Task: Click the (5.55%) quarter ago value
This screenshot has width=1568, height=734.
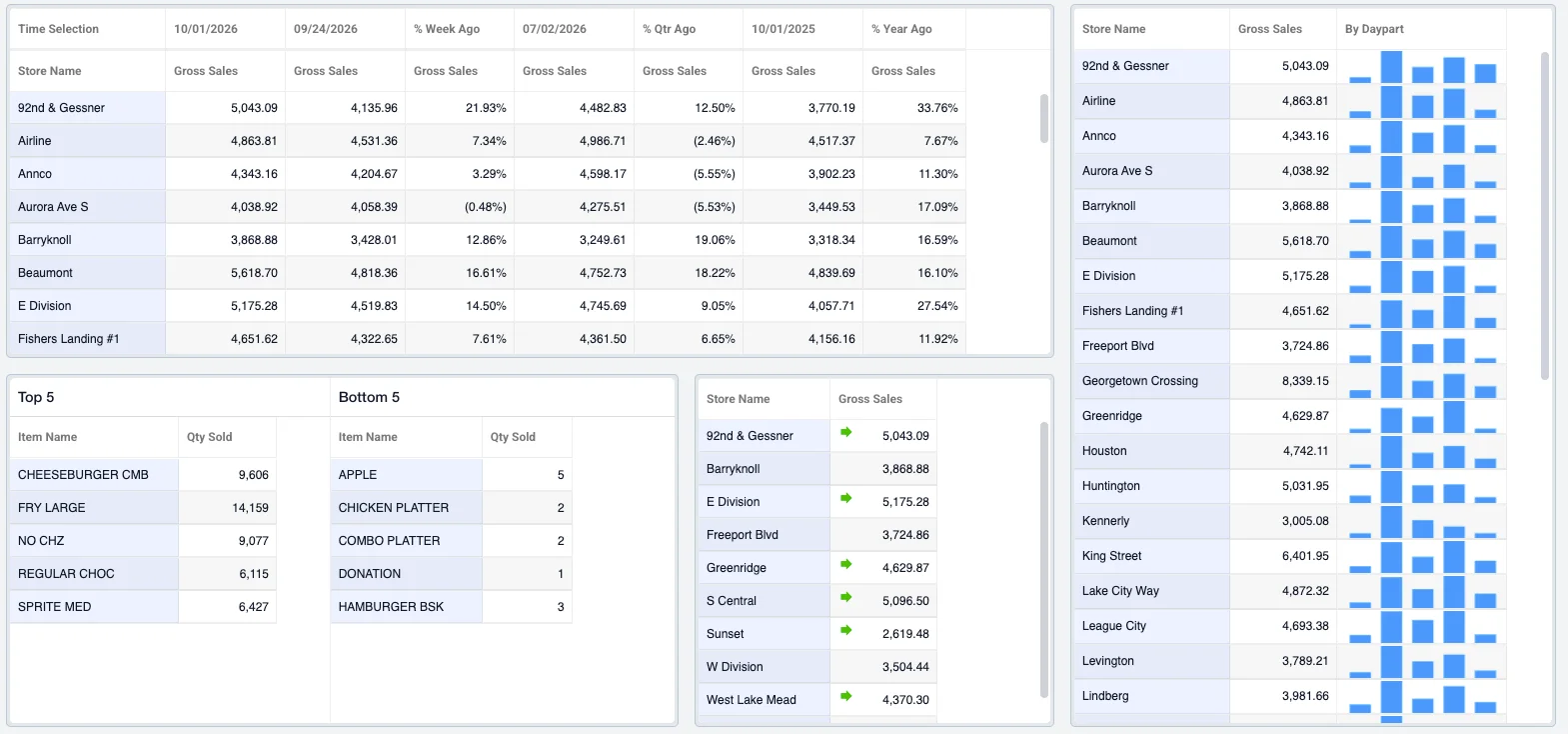Action: 715,174
